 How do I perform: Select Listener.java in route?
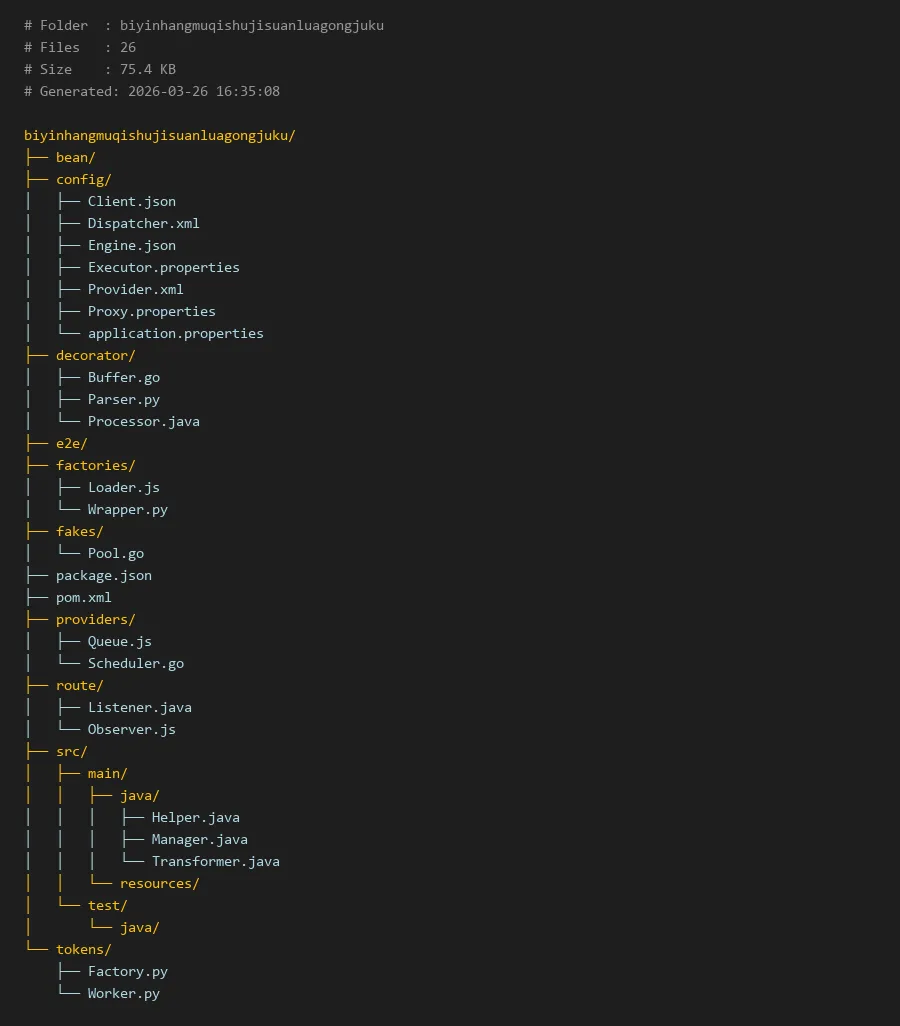pyautogui.click(x=139, y=707)
